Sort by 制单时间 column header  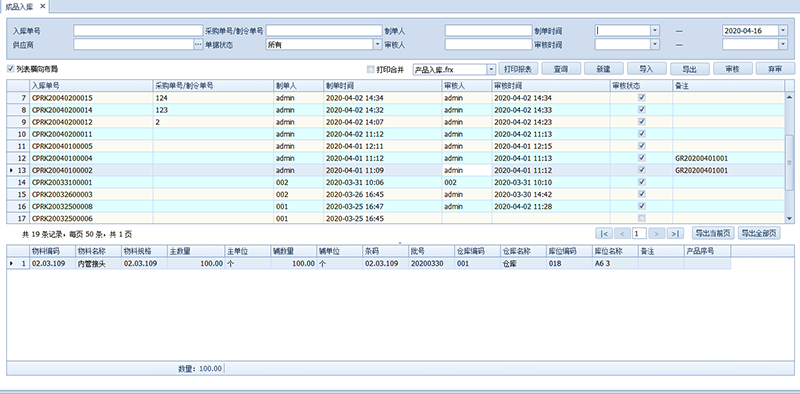pyautogui.click(x=382, y=86)
